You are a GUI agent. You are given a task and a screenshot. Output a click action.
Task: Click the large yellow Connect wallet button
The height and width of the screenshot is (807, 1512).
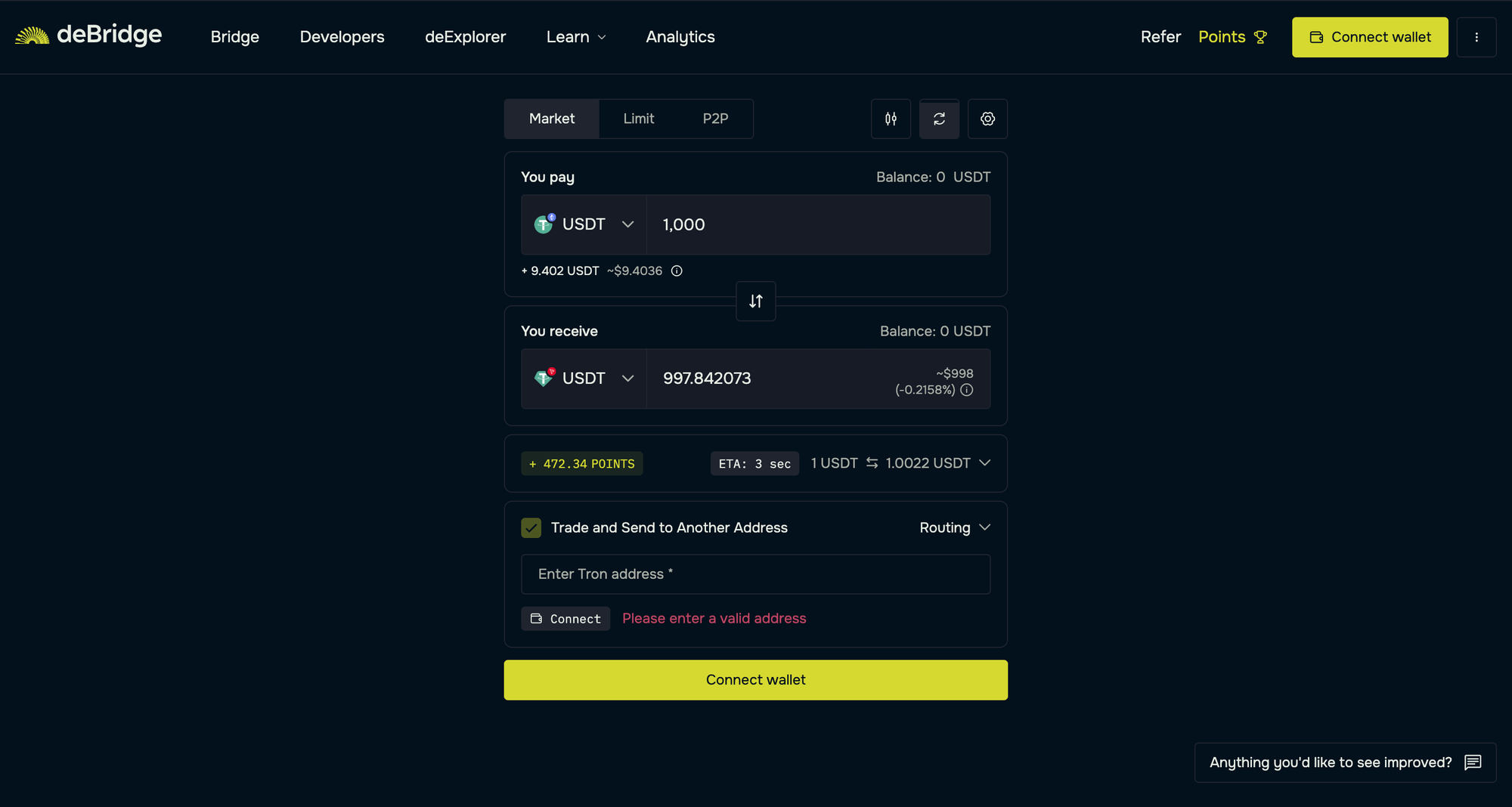click(755, 680)
